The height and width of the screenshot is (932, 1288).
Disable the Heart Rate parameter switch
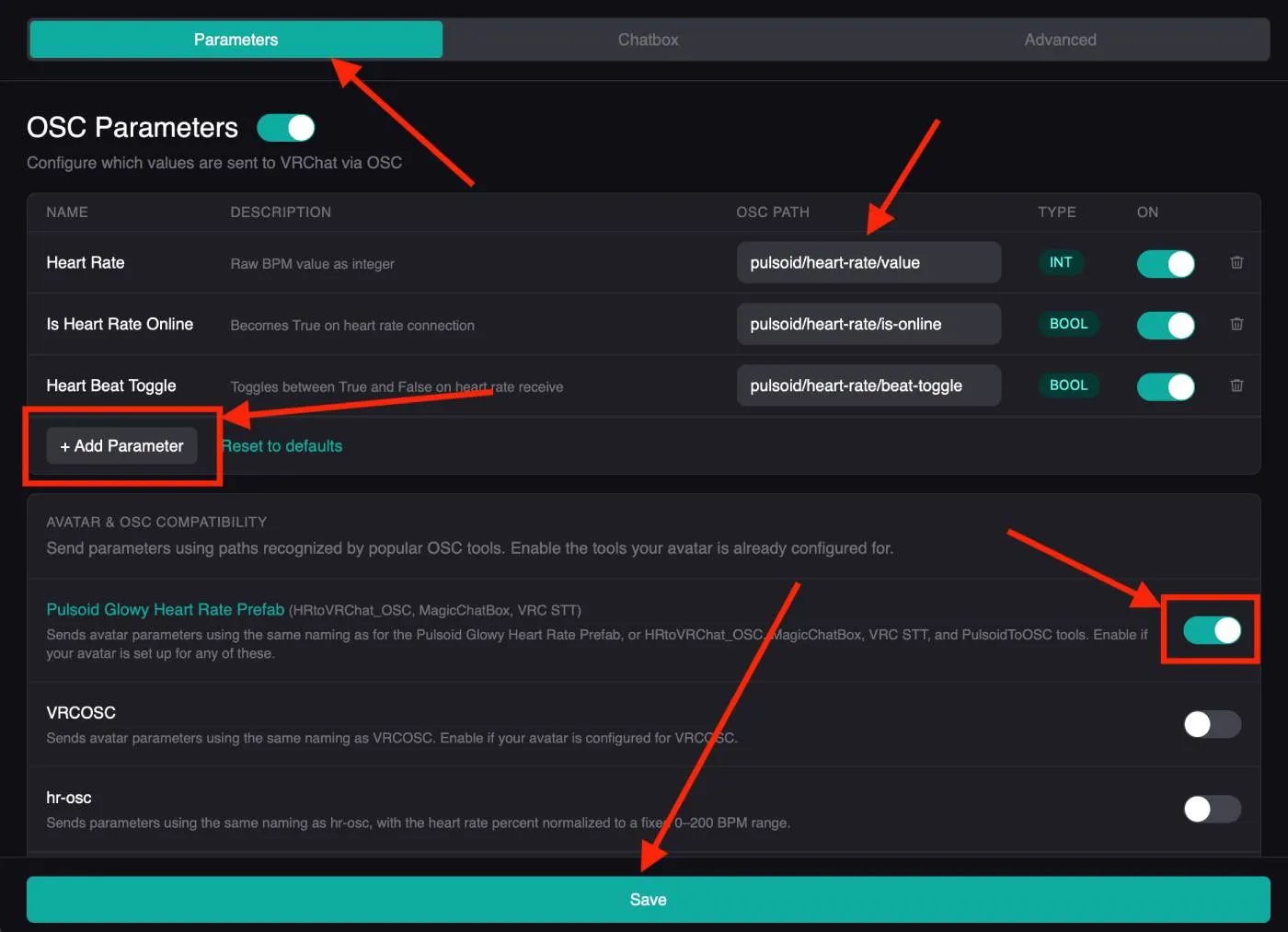[x=1166, y=263]
